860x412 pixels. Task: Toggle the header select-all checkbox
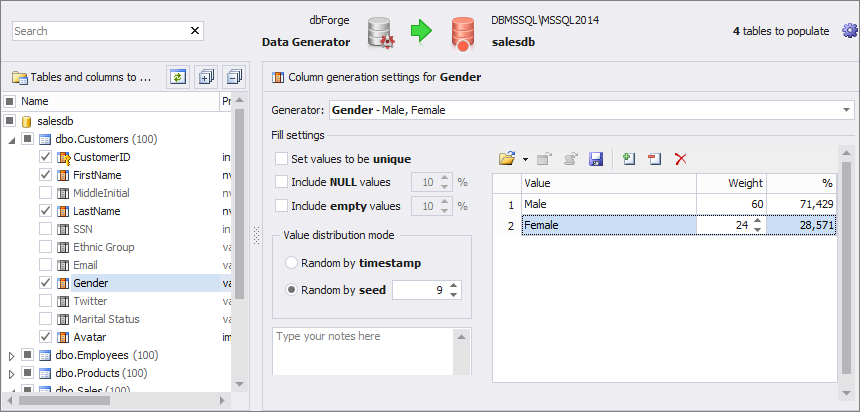tap(9, 101)
